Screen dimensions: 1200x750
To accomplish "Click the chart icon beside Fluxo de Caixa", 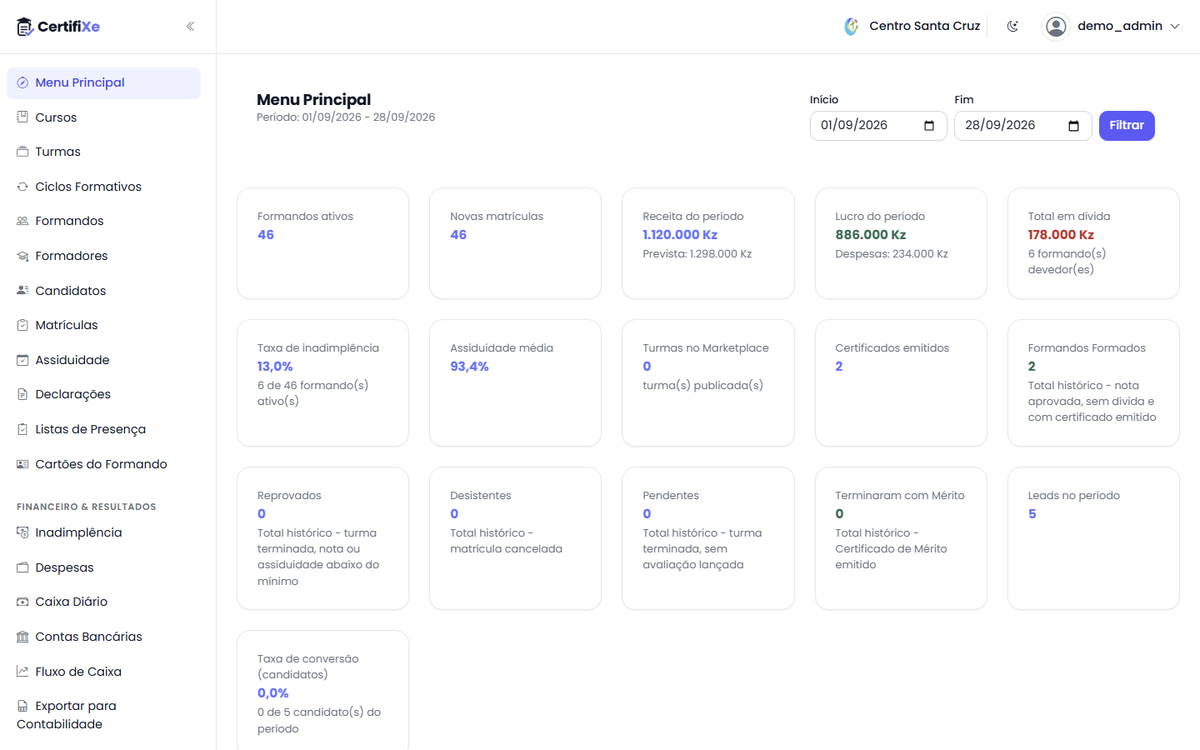I will tap(23, 672).
